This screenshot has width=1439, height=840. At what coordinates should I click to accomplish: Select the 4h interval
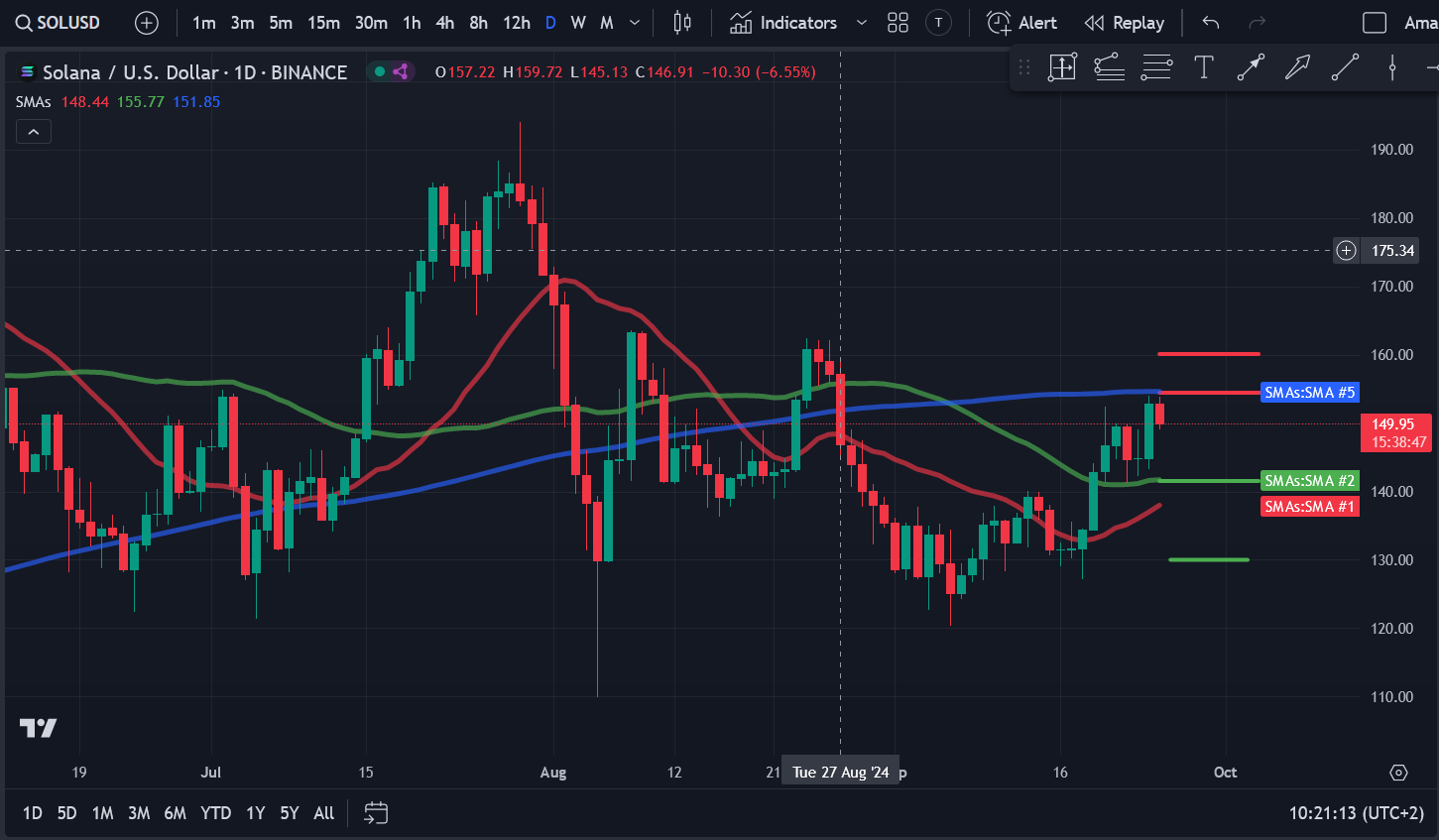tap(445, 23)
